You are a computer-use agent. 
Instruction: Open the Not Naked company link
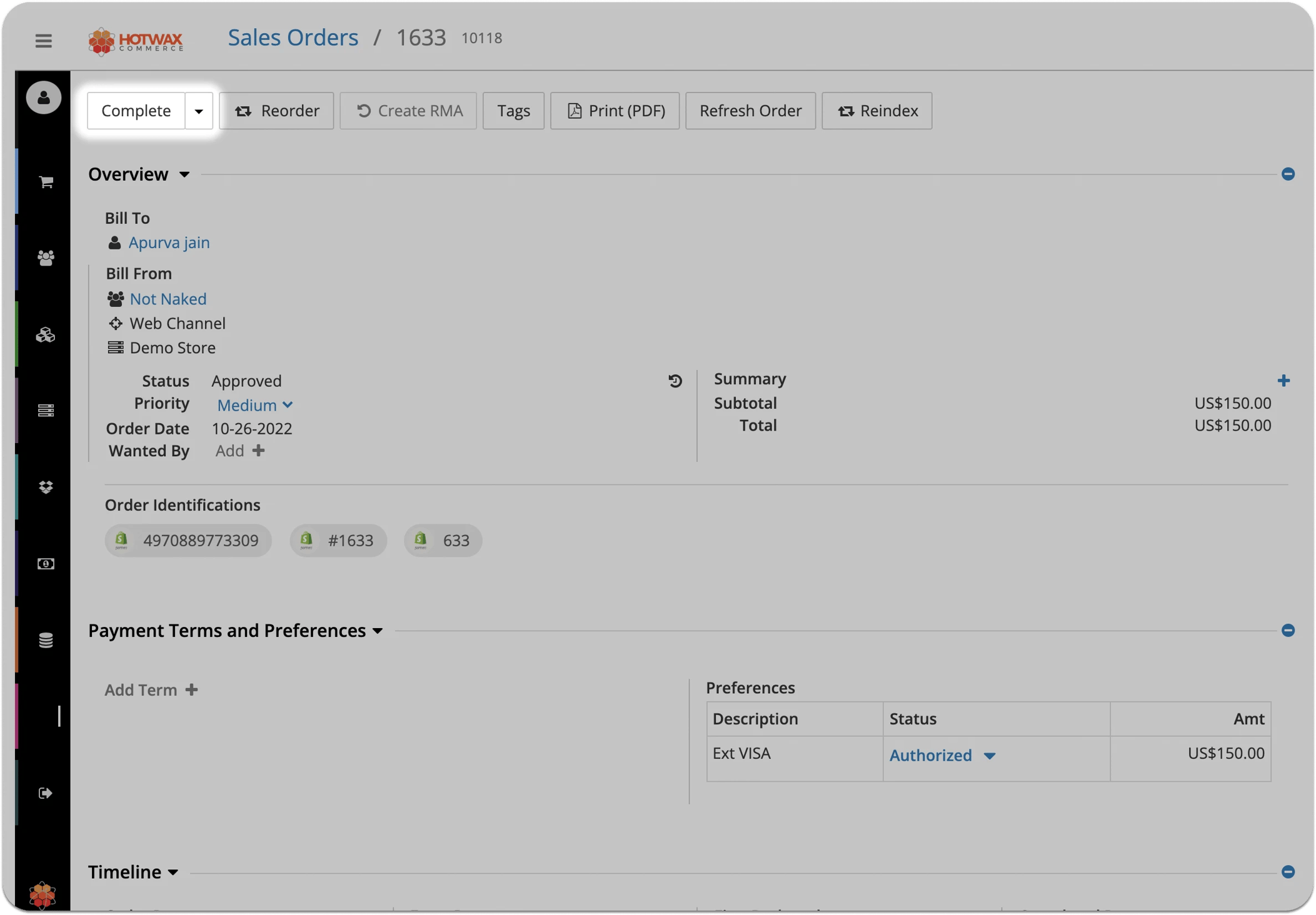168,299
